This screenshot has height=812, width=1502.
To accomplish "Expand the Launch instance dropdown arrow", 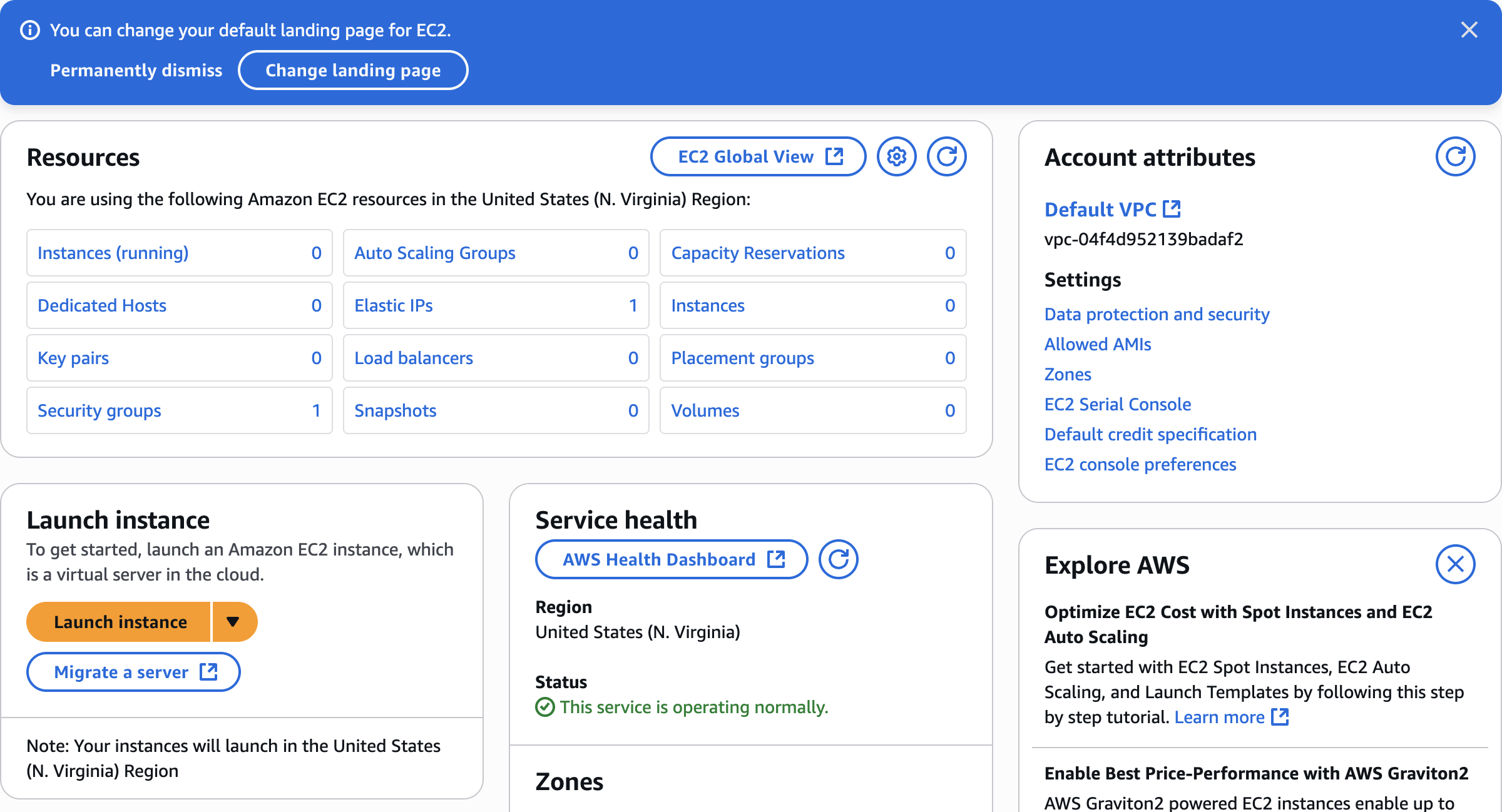I will pyautogui.click(x=233, y=622).
